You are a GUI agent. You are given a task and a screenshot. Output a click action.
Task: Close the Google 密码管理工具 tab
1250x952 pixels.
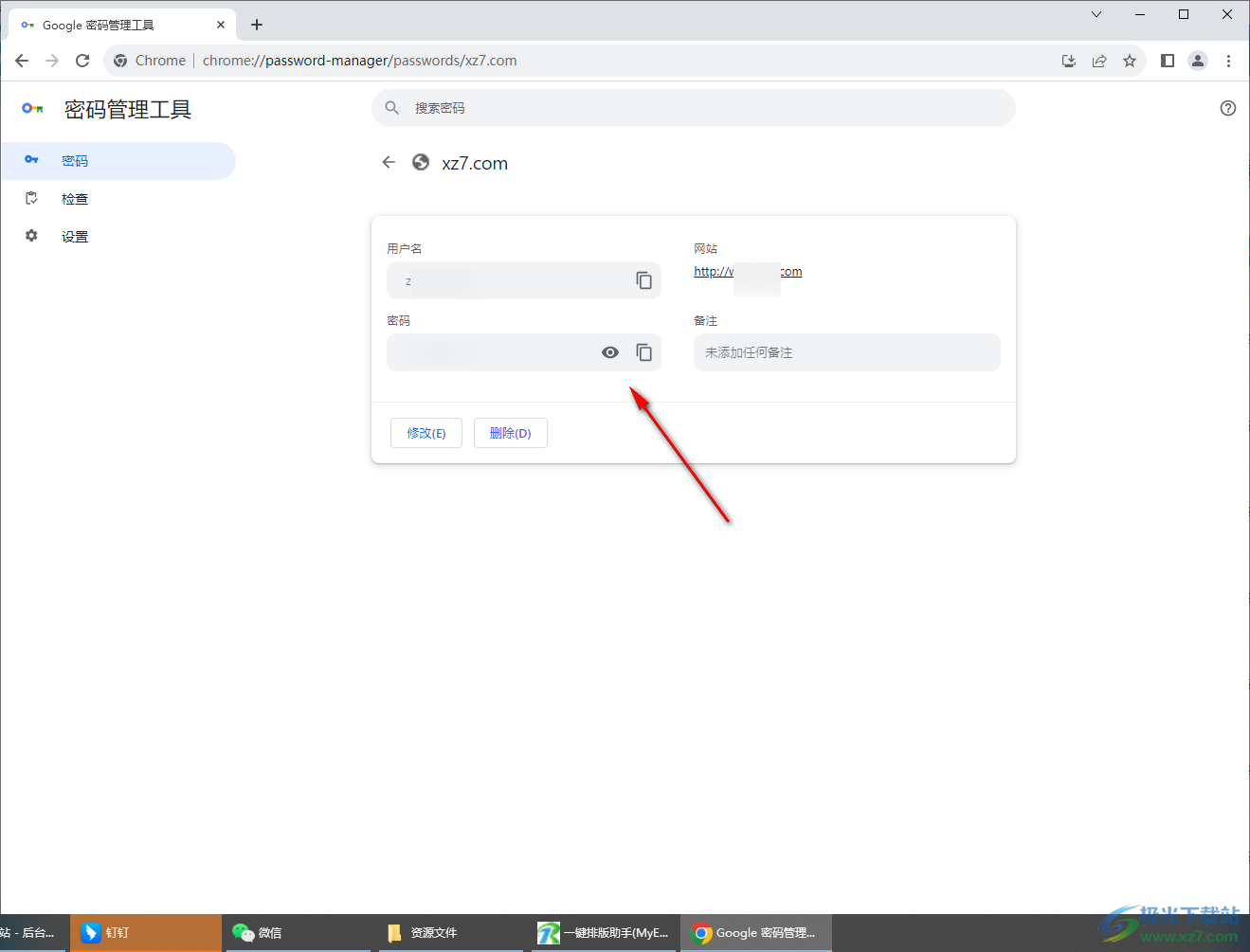click(x=221, y=25)
